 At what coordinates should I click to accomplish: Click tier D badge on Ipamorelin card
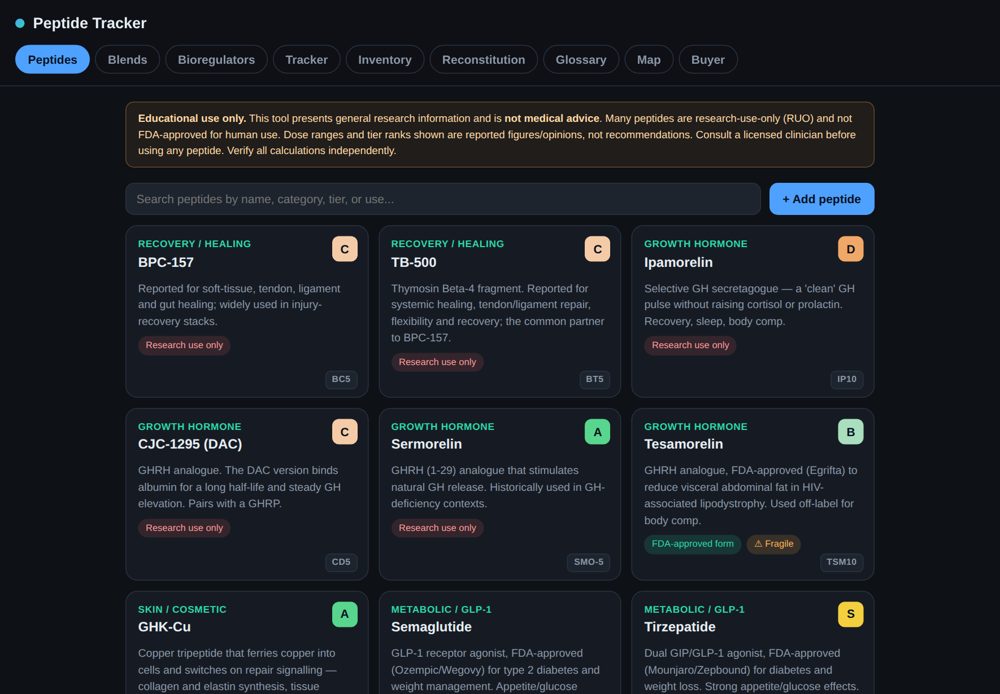[x=851, y=249]
